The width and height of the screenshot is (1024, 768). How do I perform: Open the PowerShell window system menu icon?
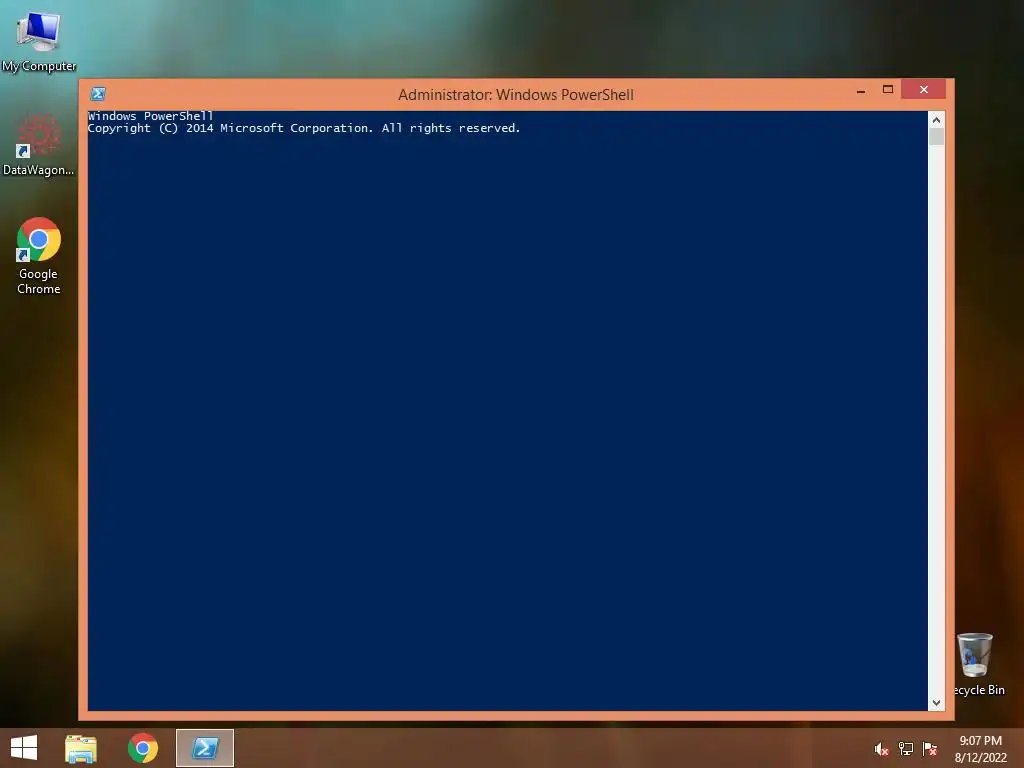[98, 94]
